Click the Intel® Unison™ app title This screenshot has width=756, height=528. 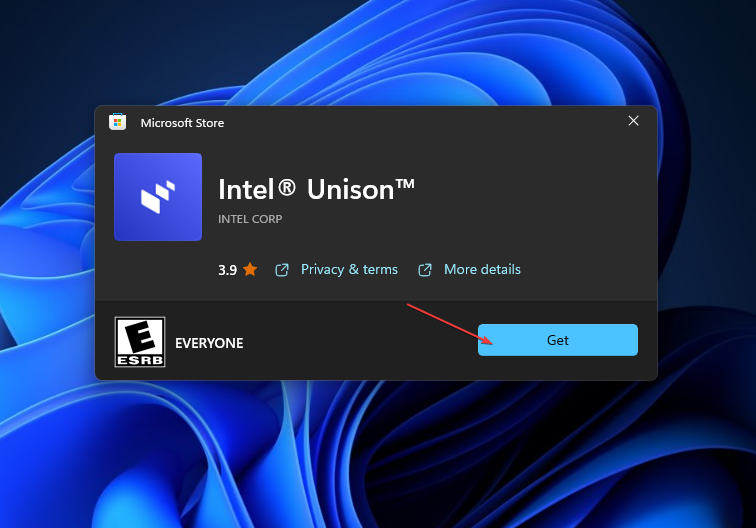coord(316,189)
